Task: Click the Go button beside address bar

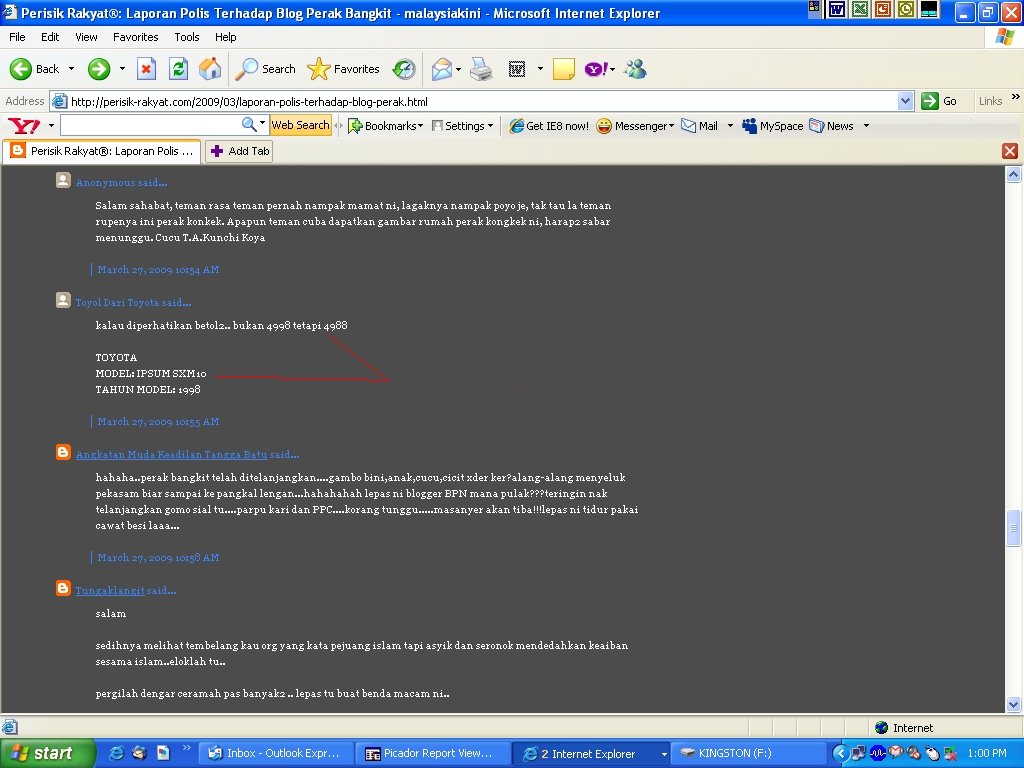Action: coord(939,101)
